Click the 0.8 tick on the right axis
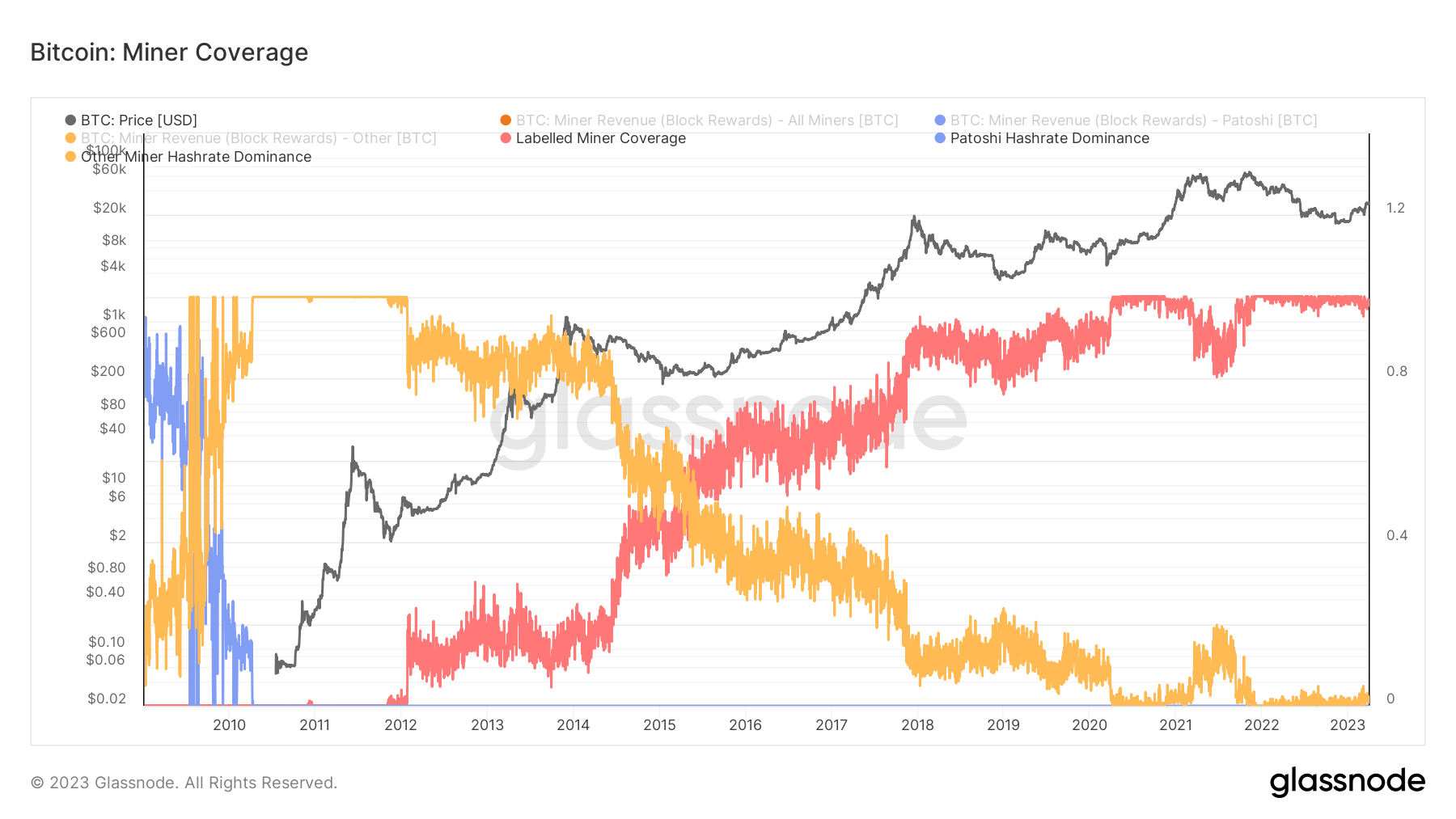 click(1397, 371)
